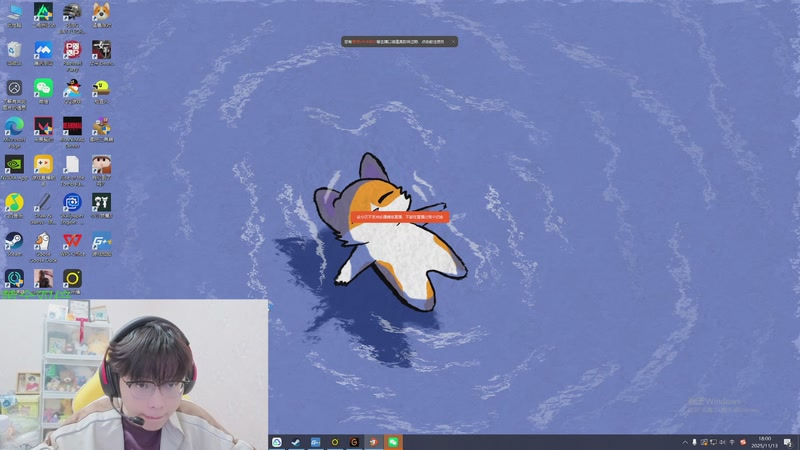The image size is (800, 450).
Task: Click the webcam overlay video
Action: (x=134, y=374)
